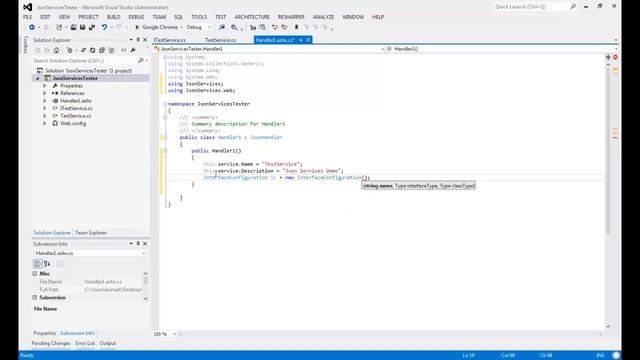Click the Navigate Backward toolbar icon

coord(31,27)
